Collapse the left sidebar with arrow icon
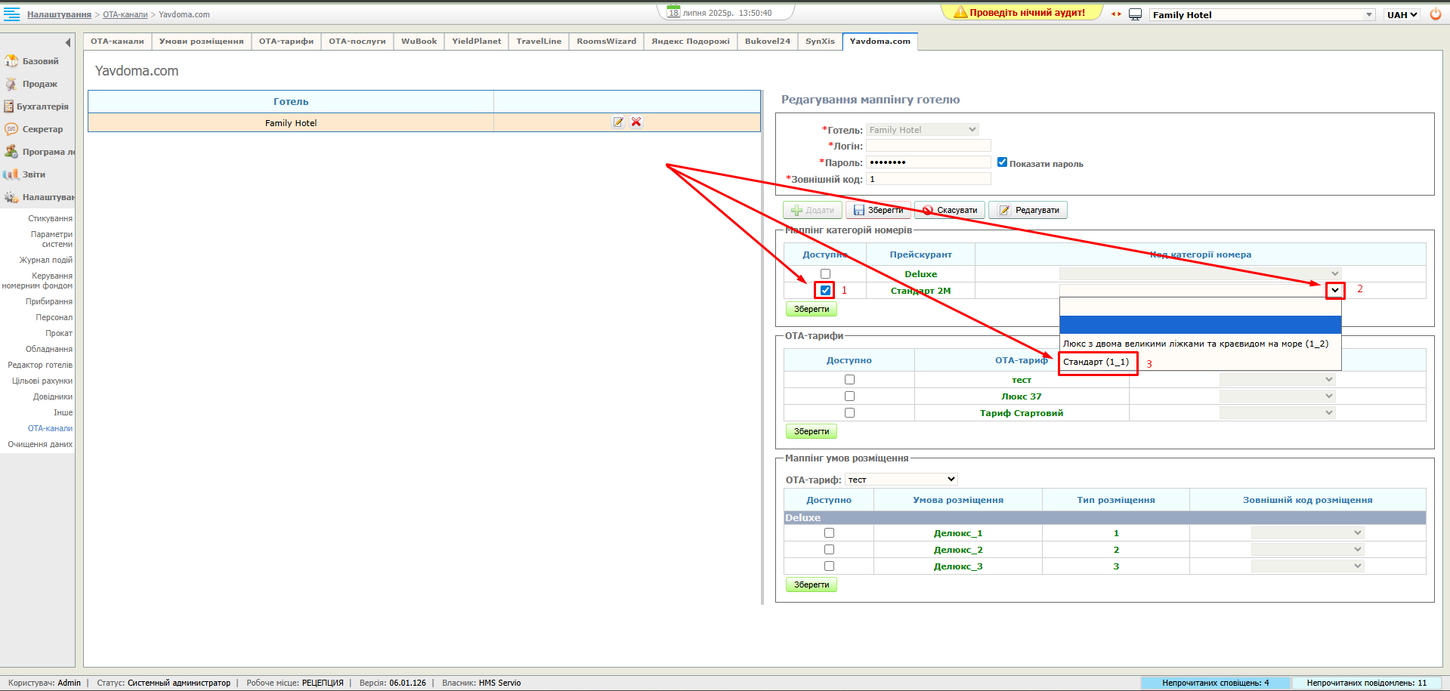Image resolution: width=1450 pixels, height=691 pixels. point(68,42)
